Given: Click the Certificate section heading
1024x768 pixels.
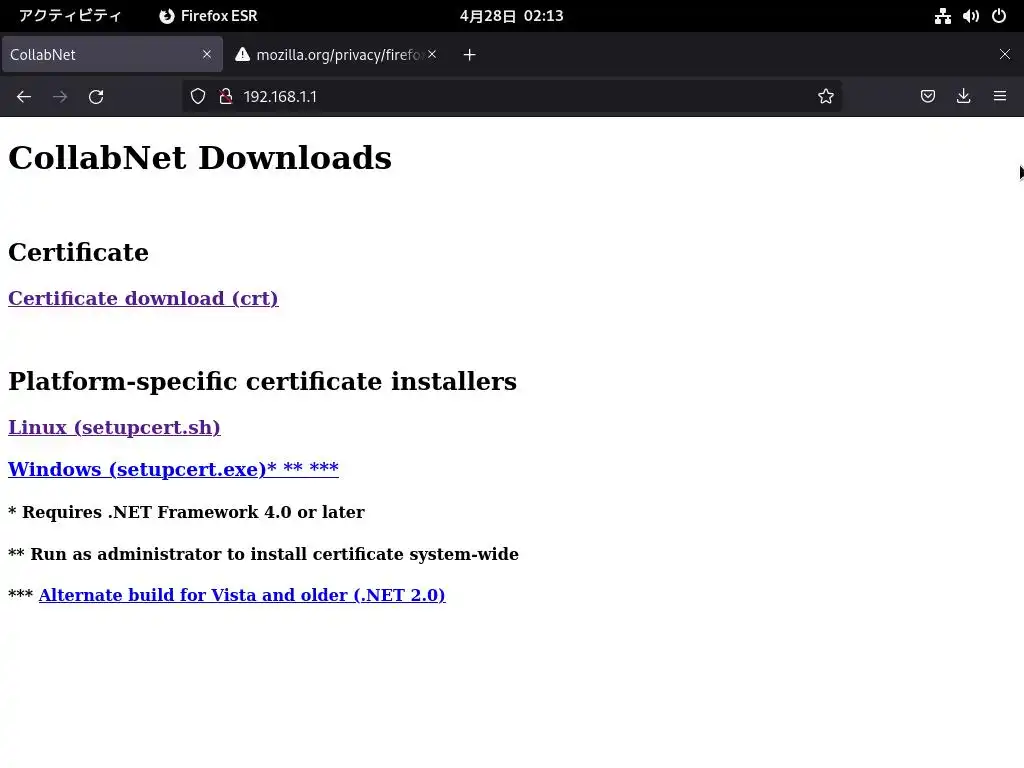Looking at the screenshot, I should (x=78, y=253).
